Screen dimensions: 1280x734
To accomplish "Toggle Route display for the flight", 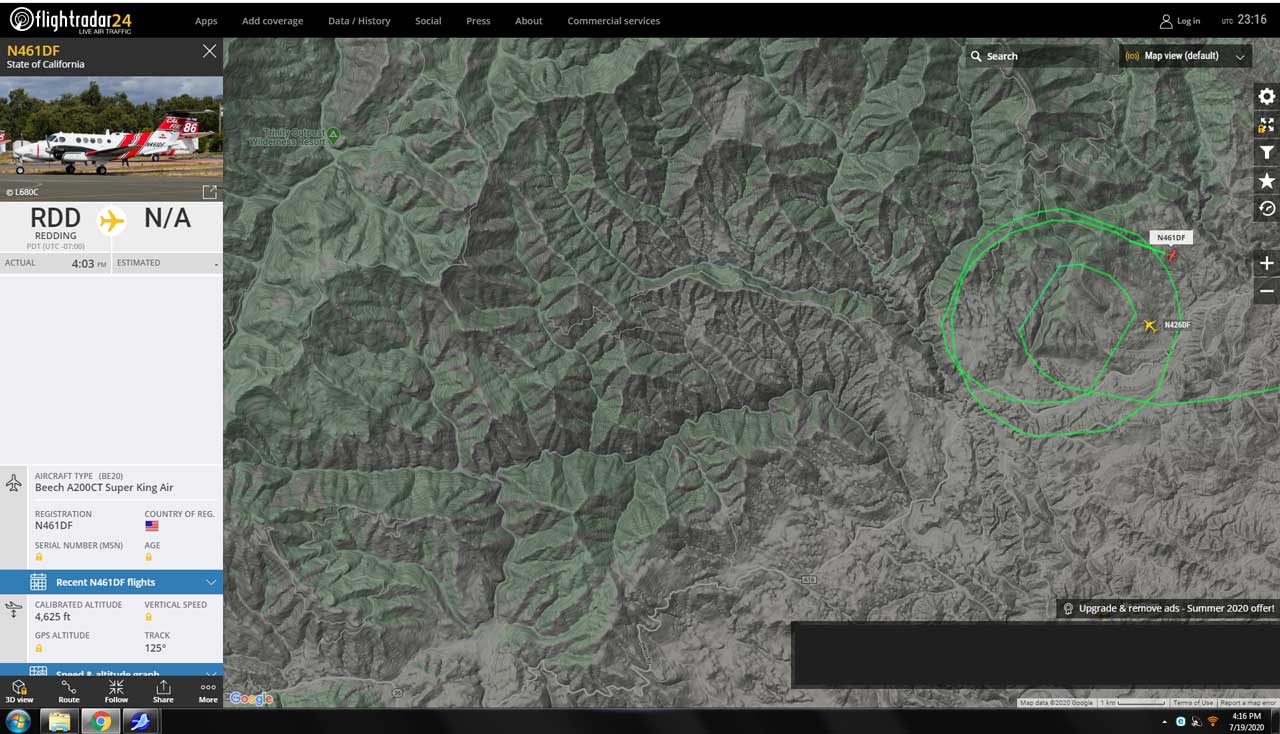I will [68, 691].
